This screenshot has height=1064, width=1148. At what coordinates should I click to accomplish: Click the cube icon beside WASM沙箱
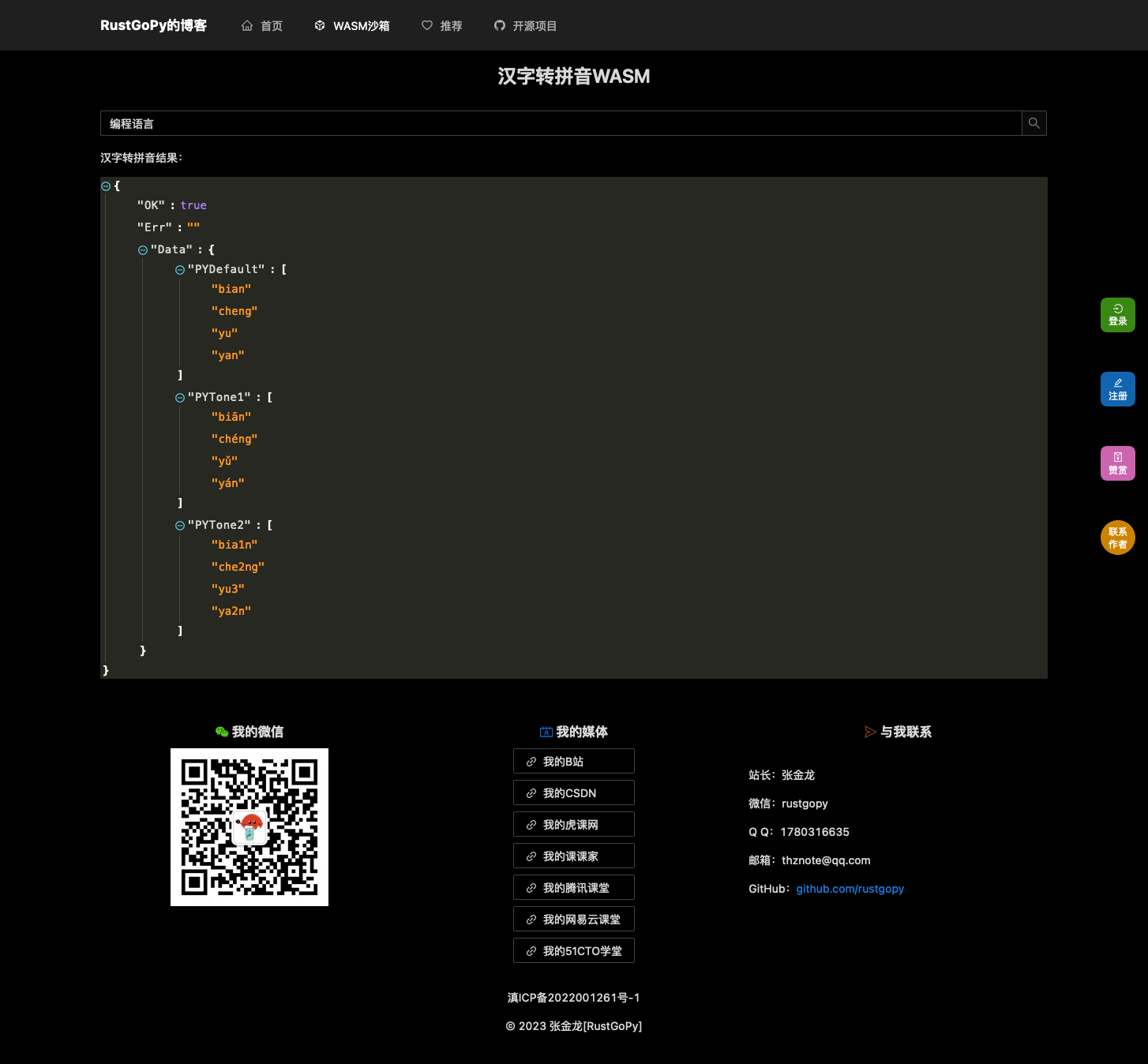[x=320, y=25]
